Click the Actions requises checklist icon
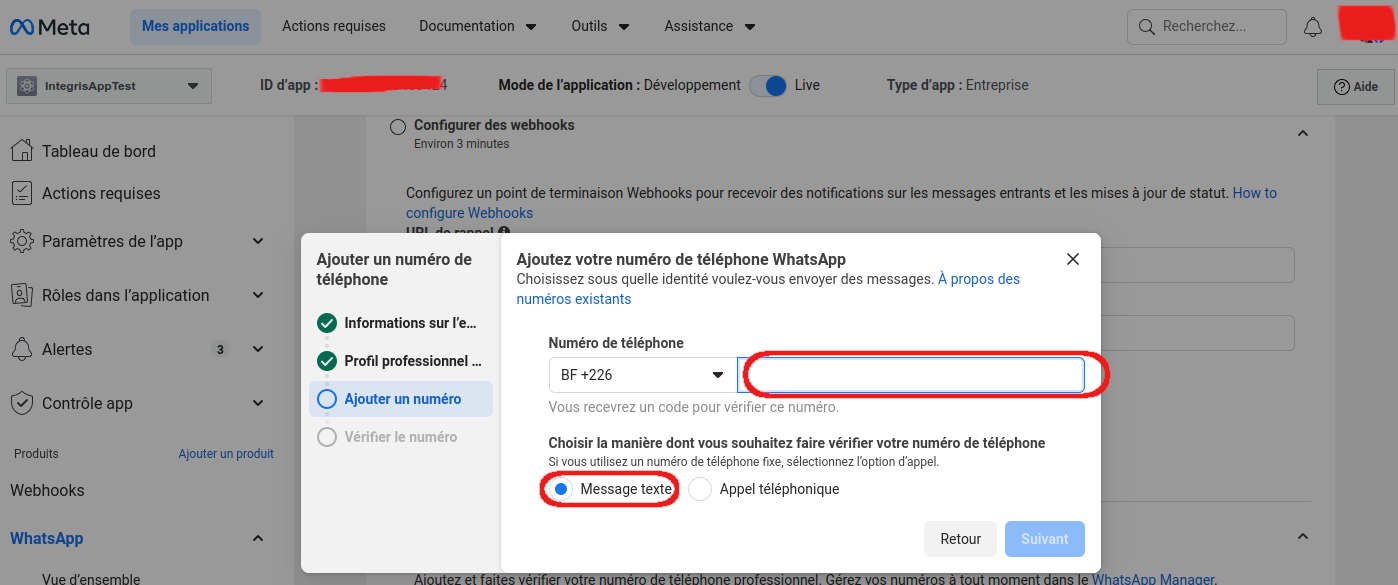 click(x=22, y=193)
